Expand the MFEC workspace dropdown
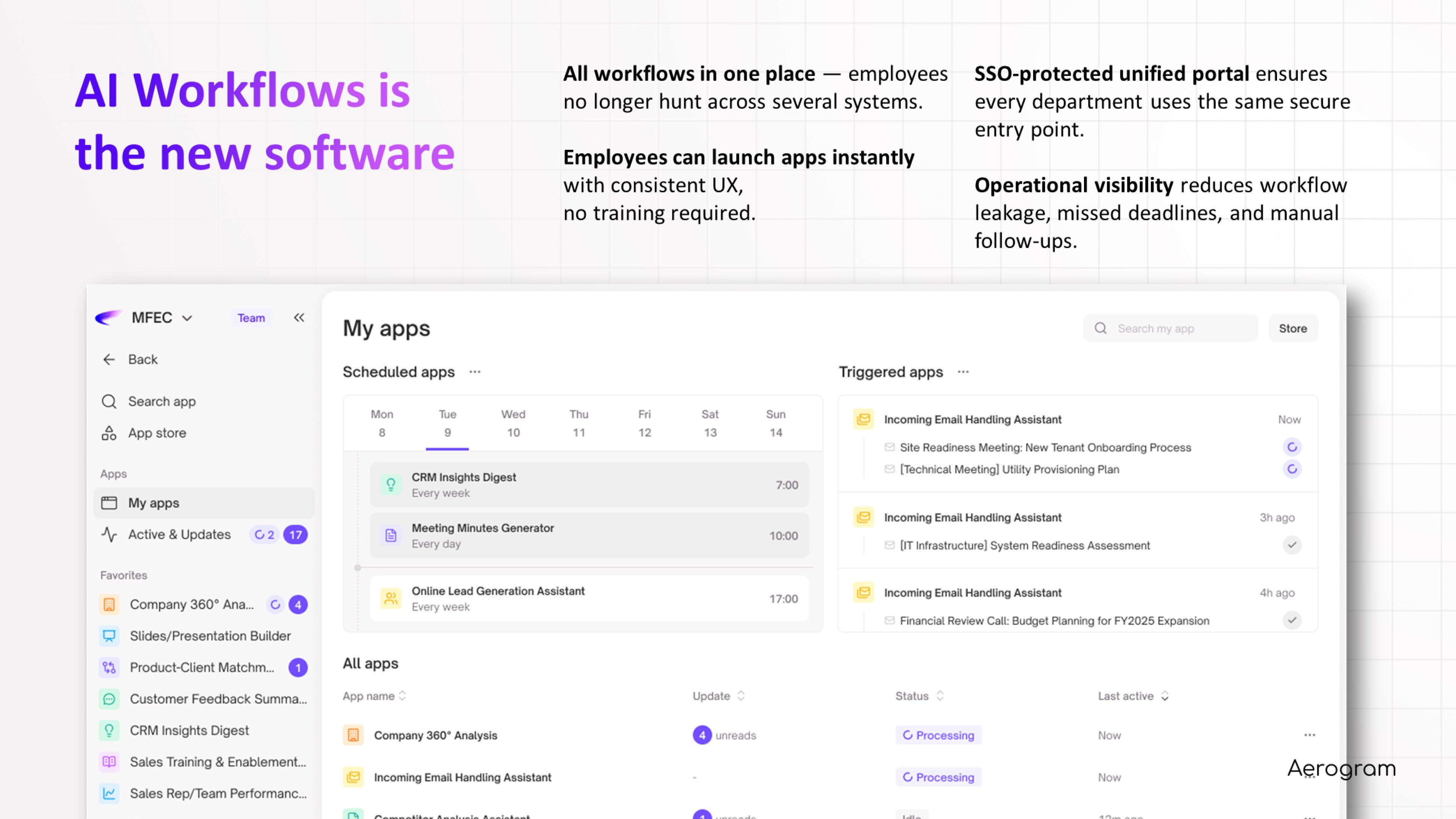The image size is (1456, 819). (187, 318)
